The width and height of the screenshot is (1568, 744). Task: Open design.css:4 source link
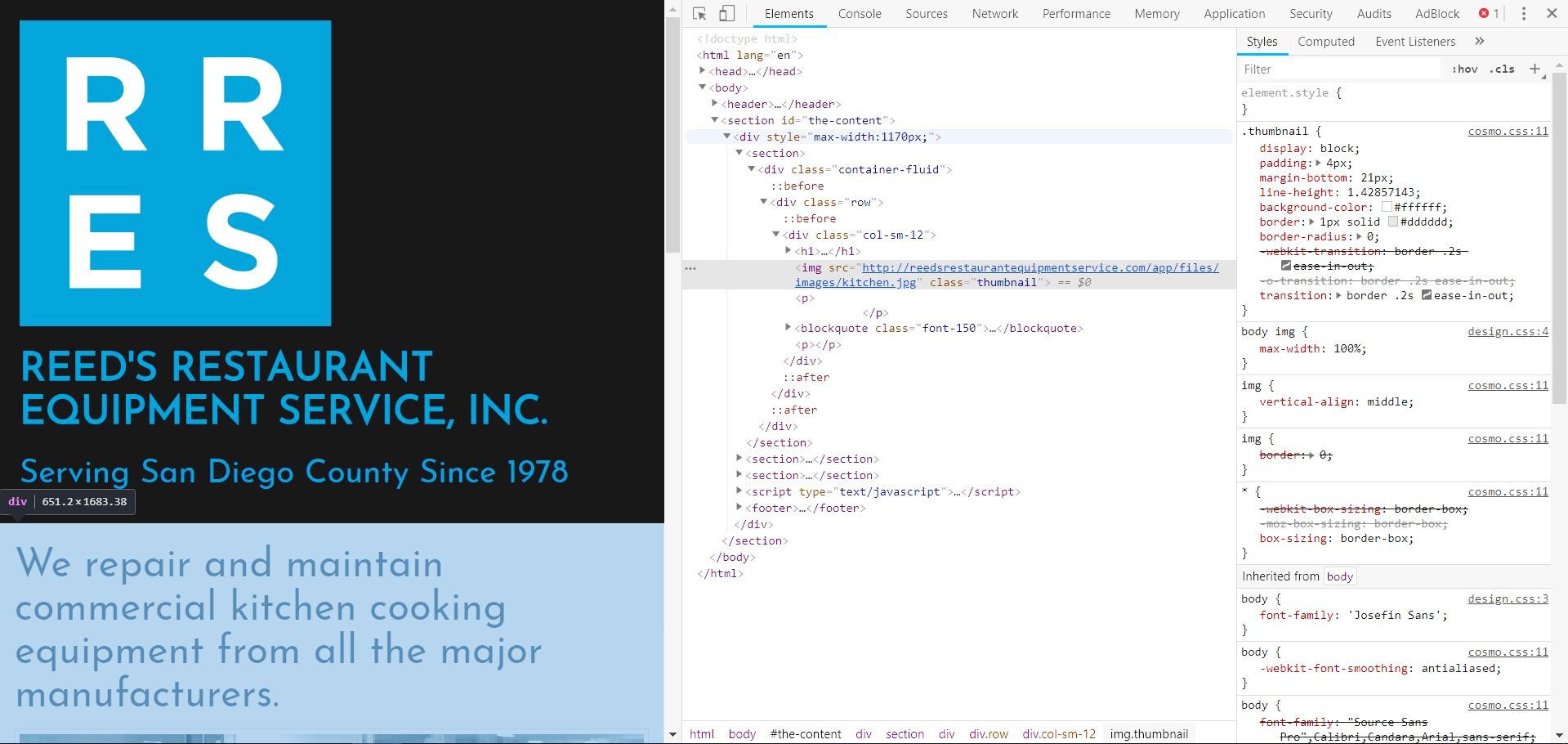1508,331
